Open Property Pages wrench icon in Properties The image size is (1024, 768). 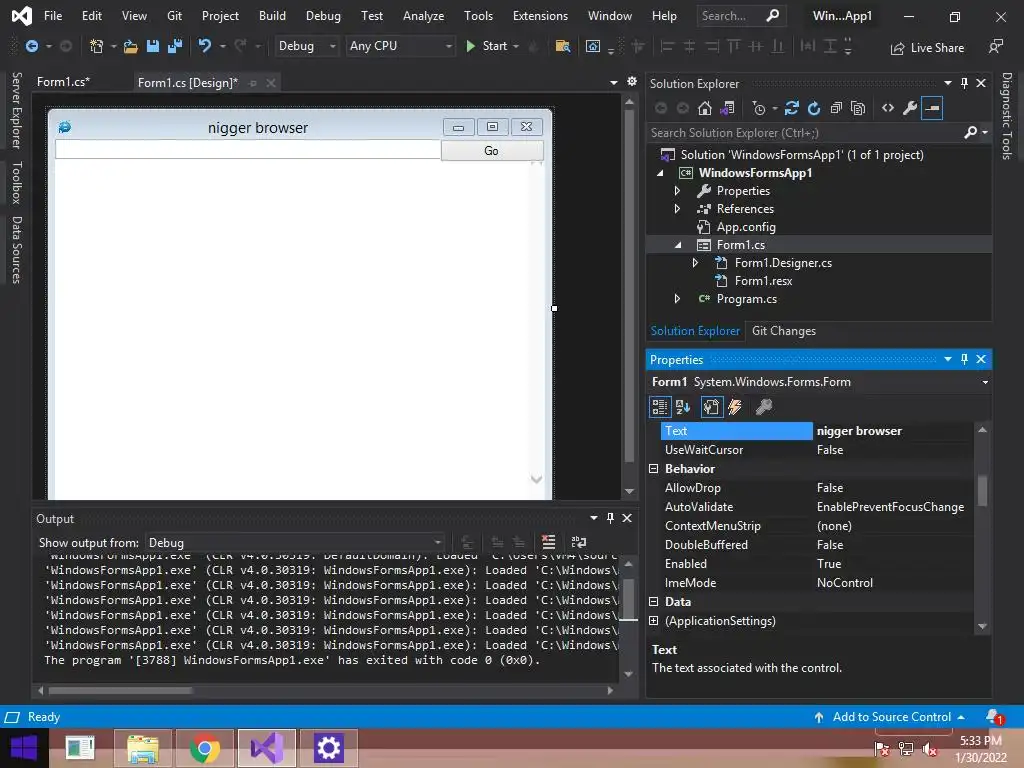coord(763,407)
